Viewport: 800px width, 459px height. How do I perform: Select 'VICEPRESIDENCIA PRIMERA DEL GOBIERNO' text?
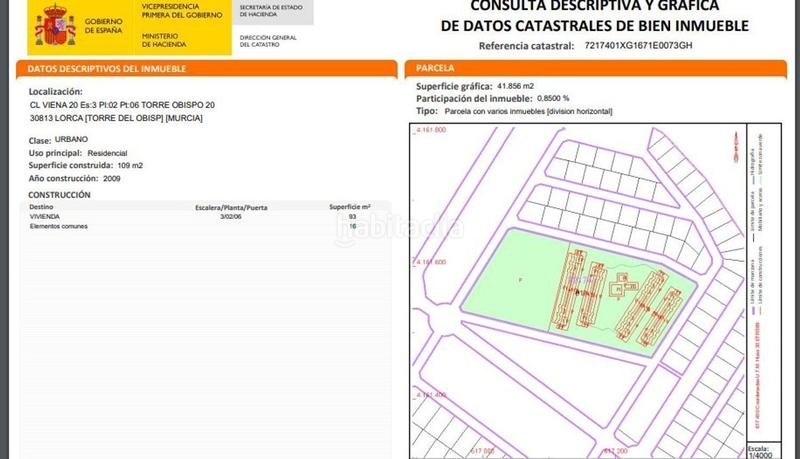coord(182,11)
